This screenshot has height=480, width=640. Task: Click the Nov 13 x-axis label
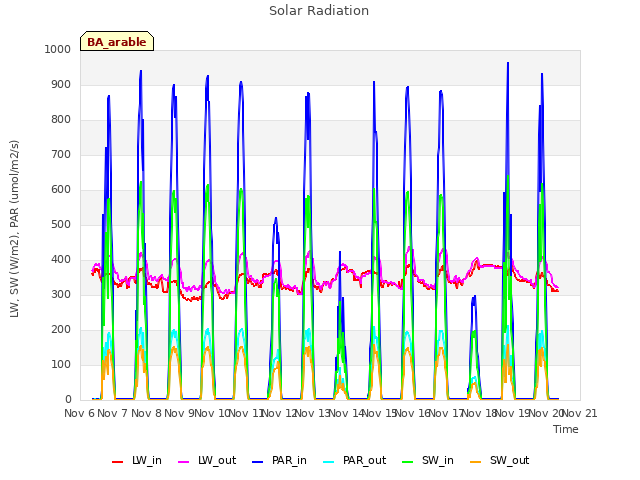312,413
